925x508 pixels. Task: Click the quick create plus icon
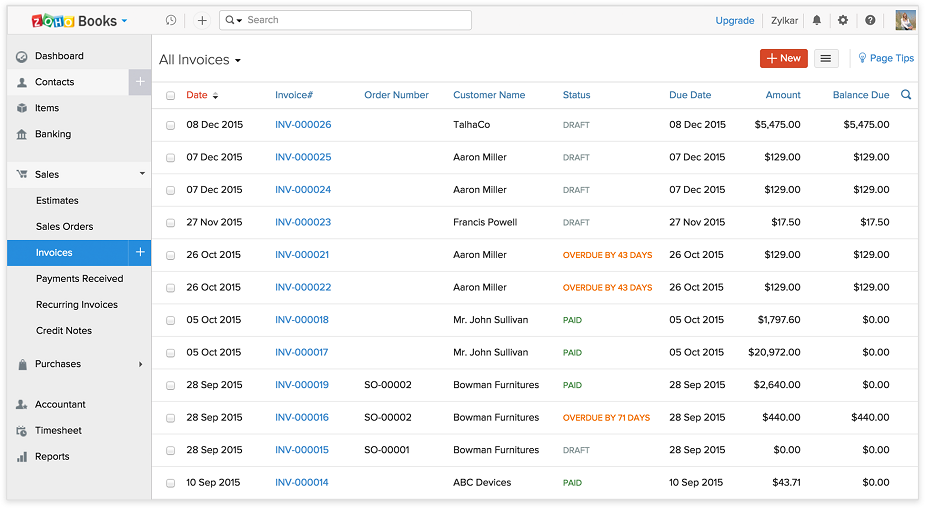pos(202,21)
